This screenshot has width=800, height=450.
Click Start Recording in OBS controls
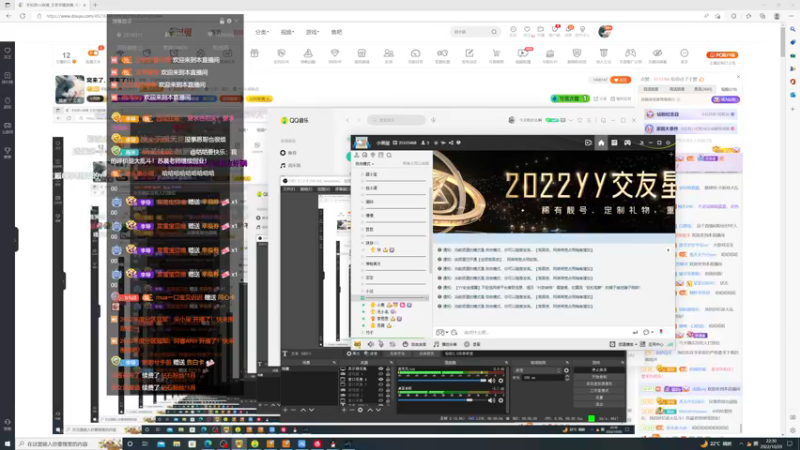[599, 377]
